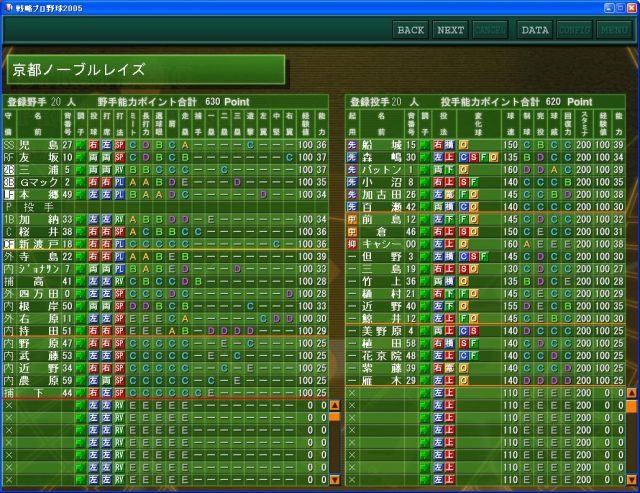Select fielder name 新渡戸
Viewport: 640px width, 493px height.
click(x=38, y=244)
